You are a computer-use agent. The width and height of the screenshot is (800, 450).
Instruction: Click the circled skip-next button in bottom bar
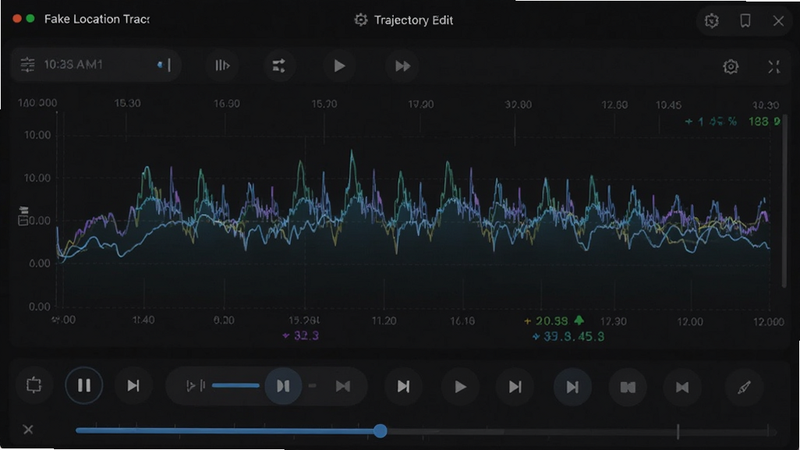coord(572,387)
